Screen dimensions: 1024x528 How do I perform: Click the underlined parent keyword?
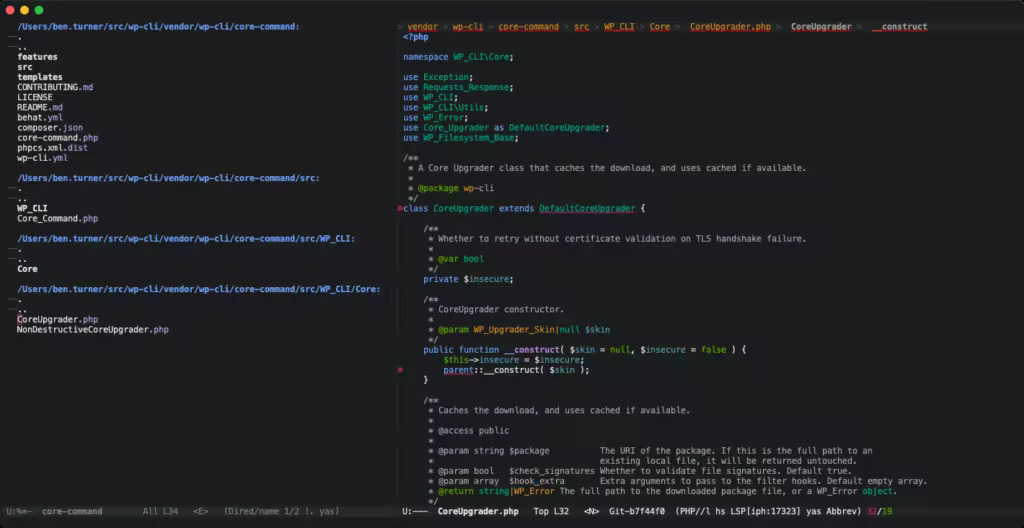[x=458, y=370]
